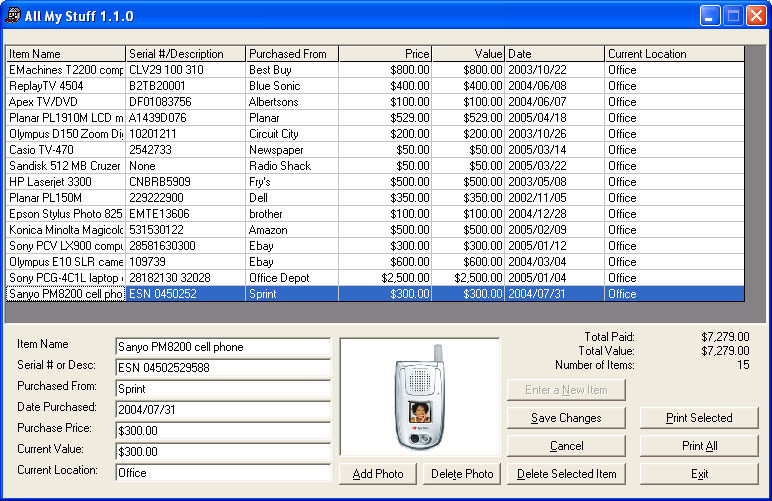The height and width of the screenshot is (501, 772).
Task: Sort by the Price column header
Action: (386, 54)
